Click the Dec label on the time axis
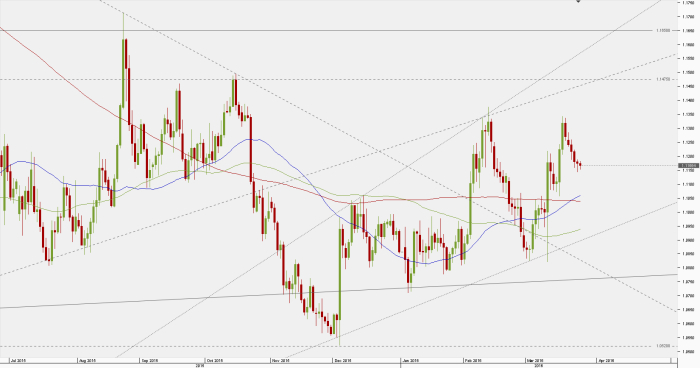The image size is (700, 368). coord(342,360)
